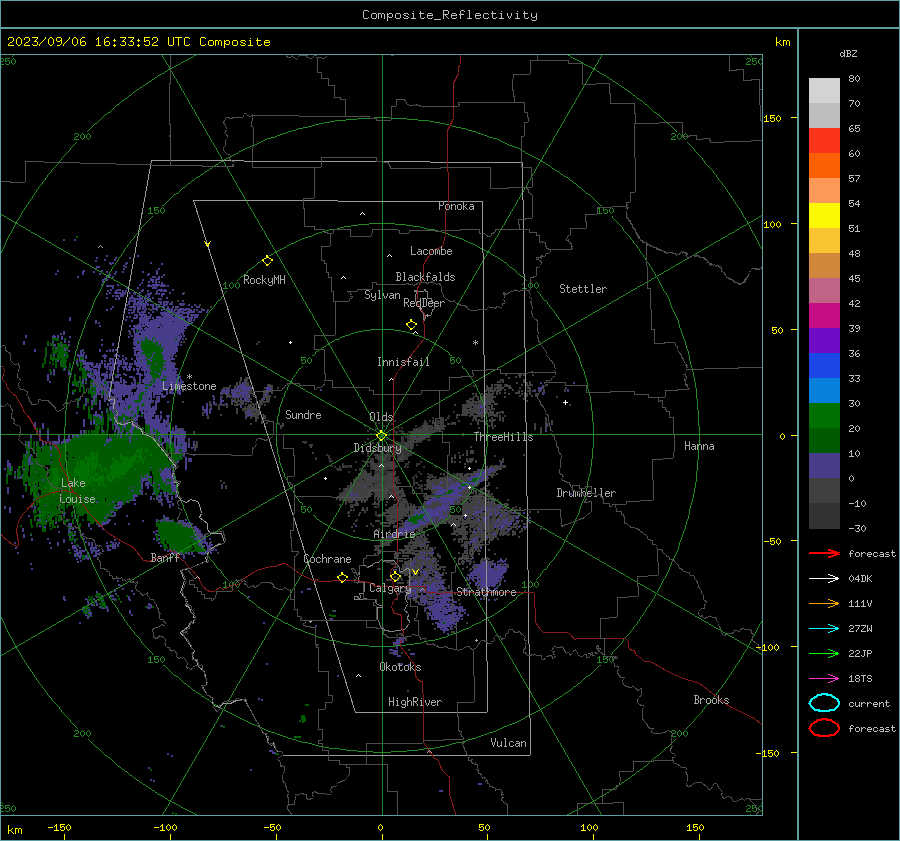Select the magenta 42–39 dBZ swatch
Image resolution: width=900 pixels, height=841 pixels.
pyautogui.click(x=824, y=315)
